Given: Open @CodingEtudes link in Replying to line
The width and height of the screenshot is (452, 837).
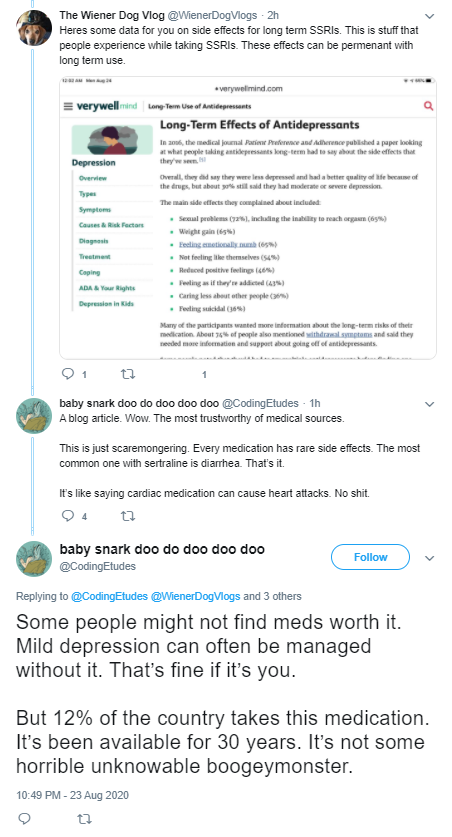Looking at the screenshot, I should click(109, 596).
